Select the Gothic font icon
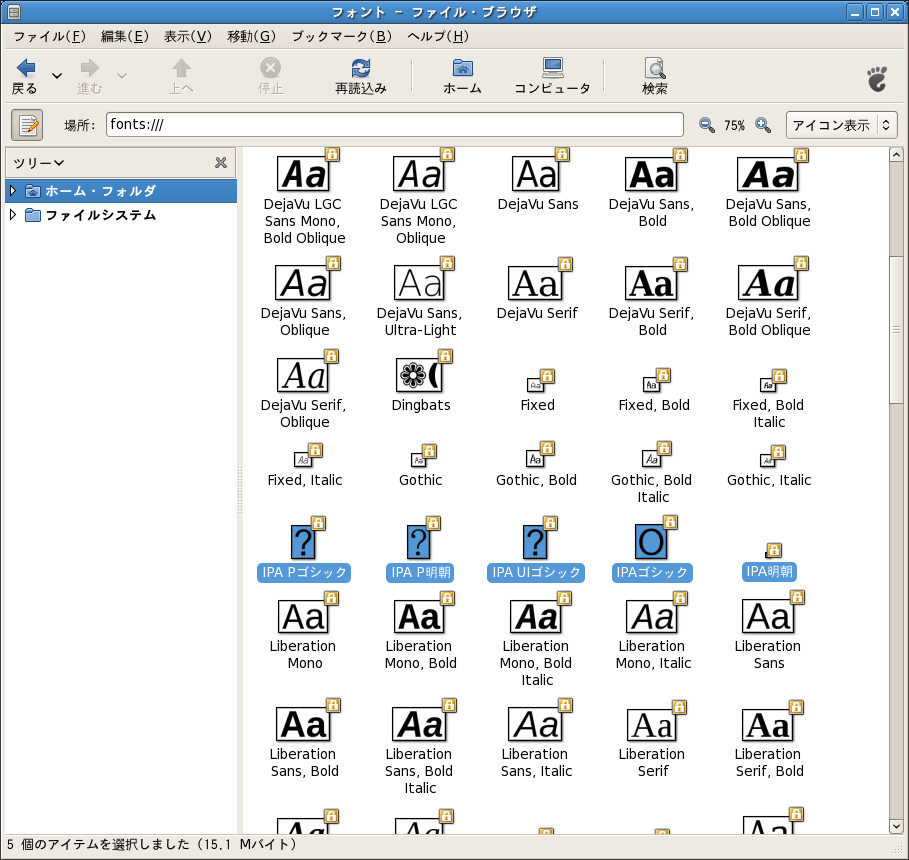909x860 pixels. coord(420,458)
